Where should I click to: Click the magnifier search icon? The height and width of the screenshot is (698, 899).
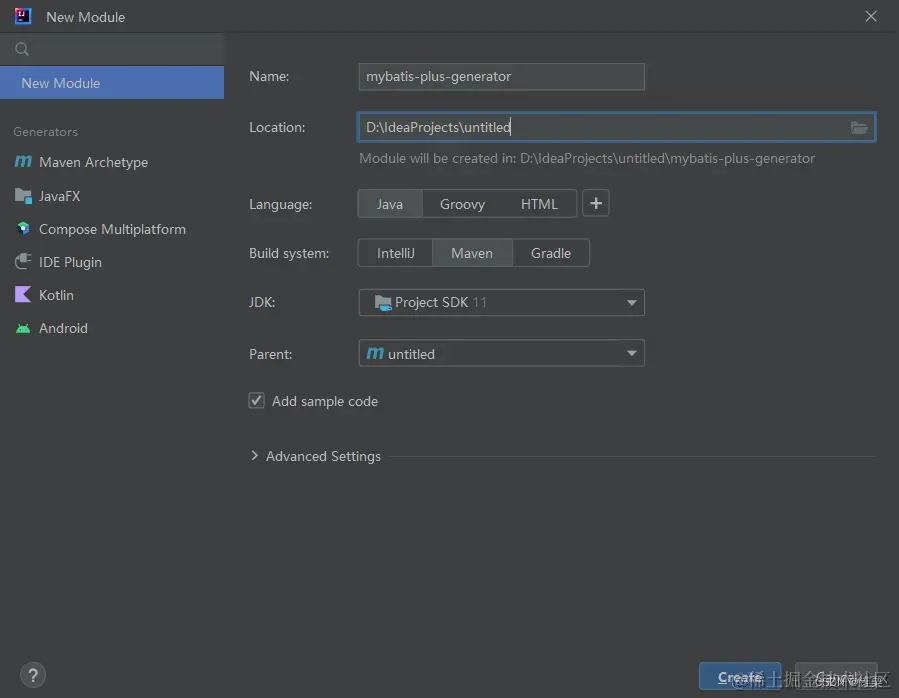22,49
